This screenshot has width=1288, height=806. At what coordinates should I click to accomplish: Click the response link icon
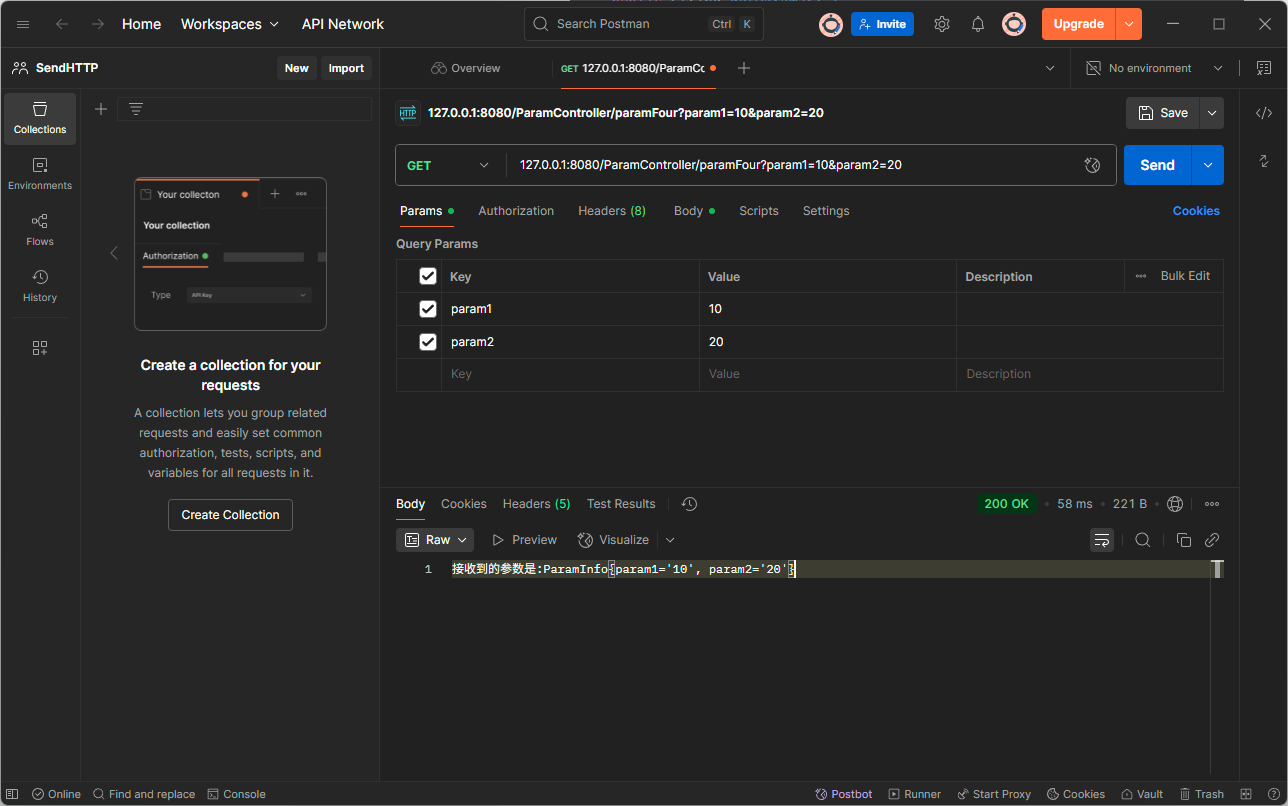coord(1212,540)
